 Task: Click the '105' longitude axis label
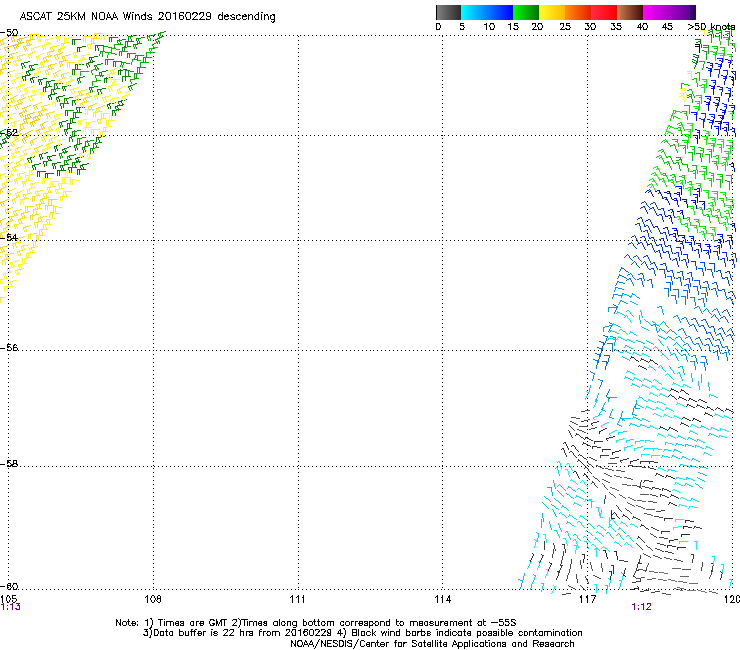coord(8,599)
